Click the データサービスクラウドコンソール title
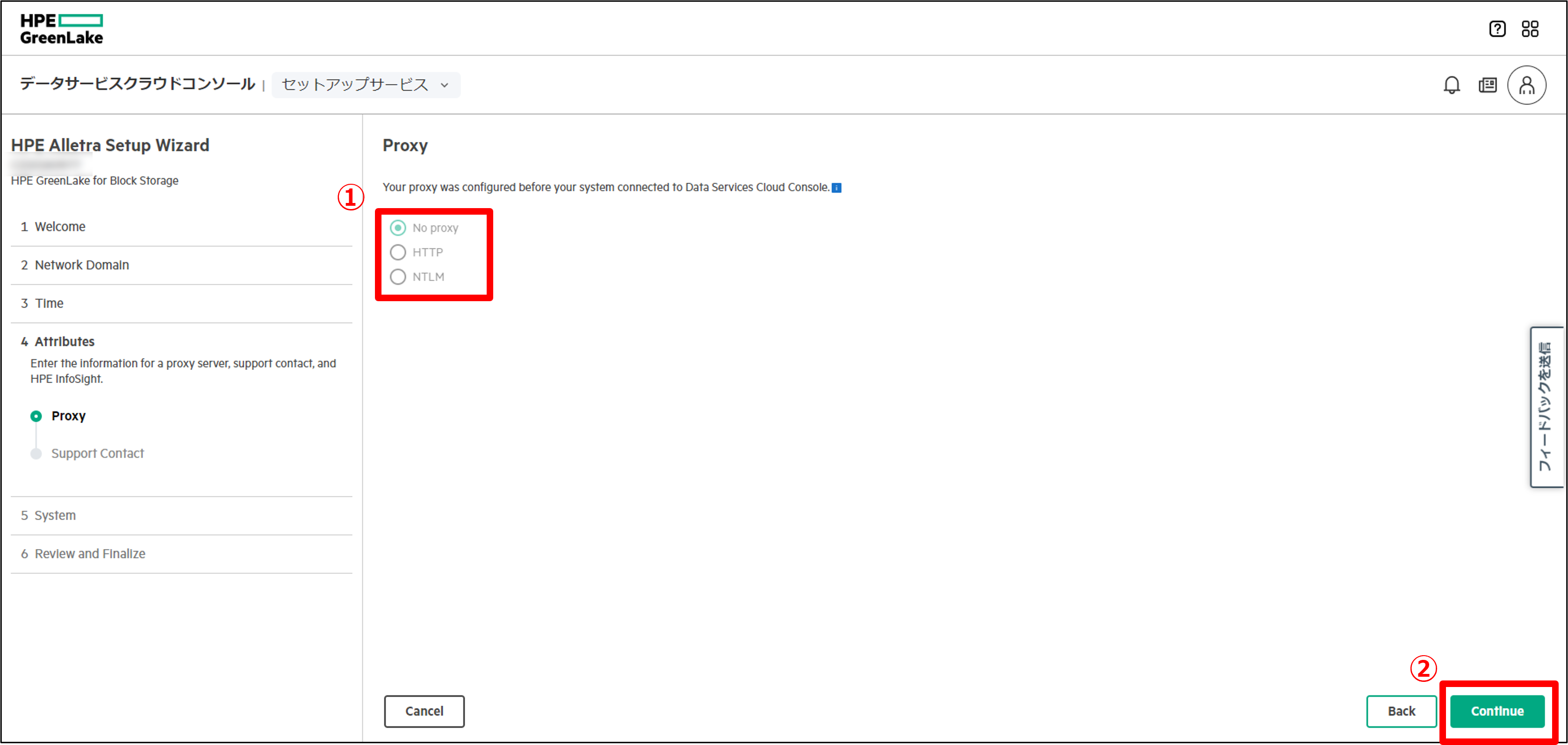Image resolution: width=1568 pixels, height=745 pixels. tap(137, 84)
